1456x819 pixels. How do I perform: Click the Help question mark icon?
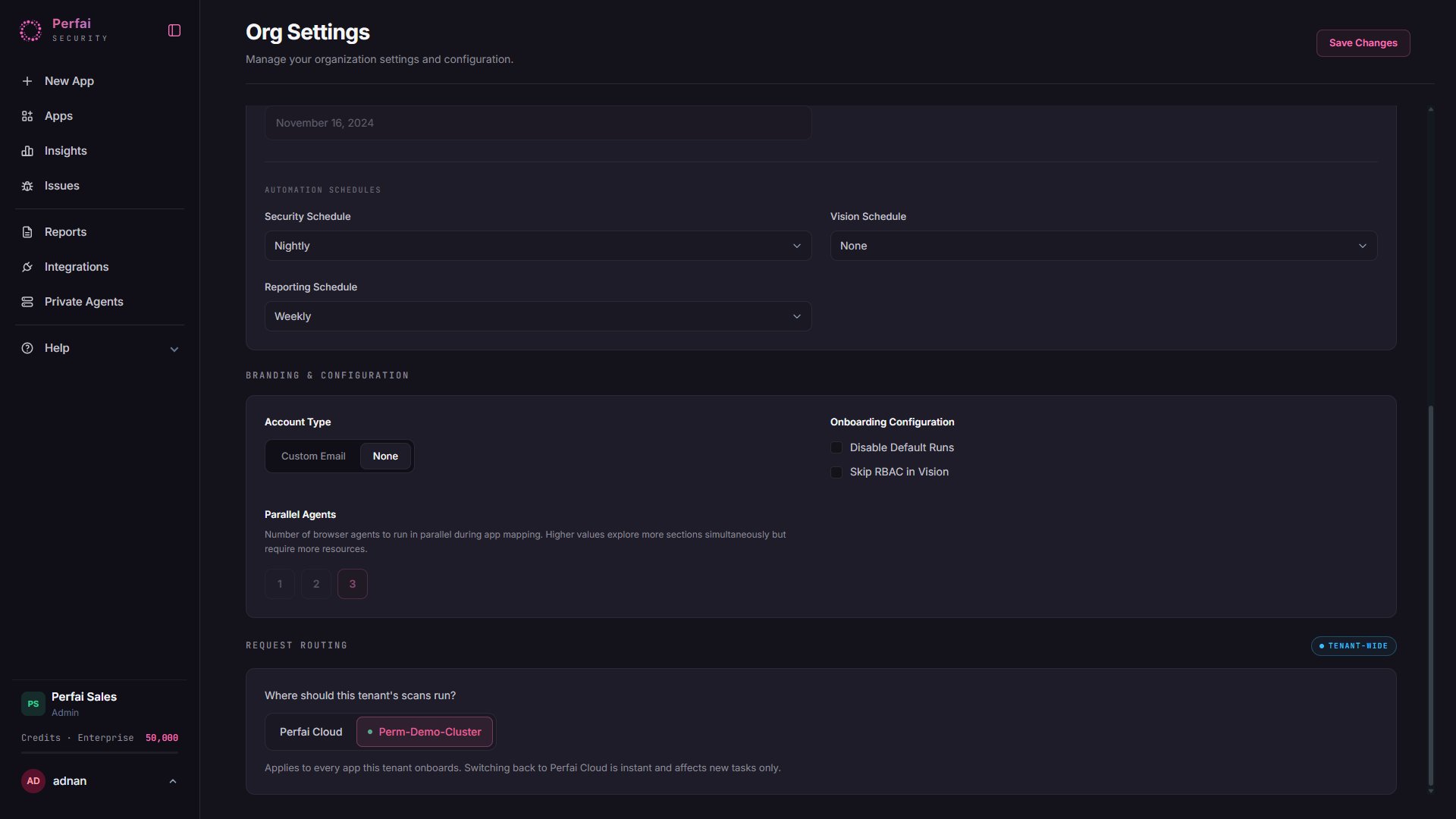click(x=27, y=348)
